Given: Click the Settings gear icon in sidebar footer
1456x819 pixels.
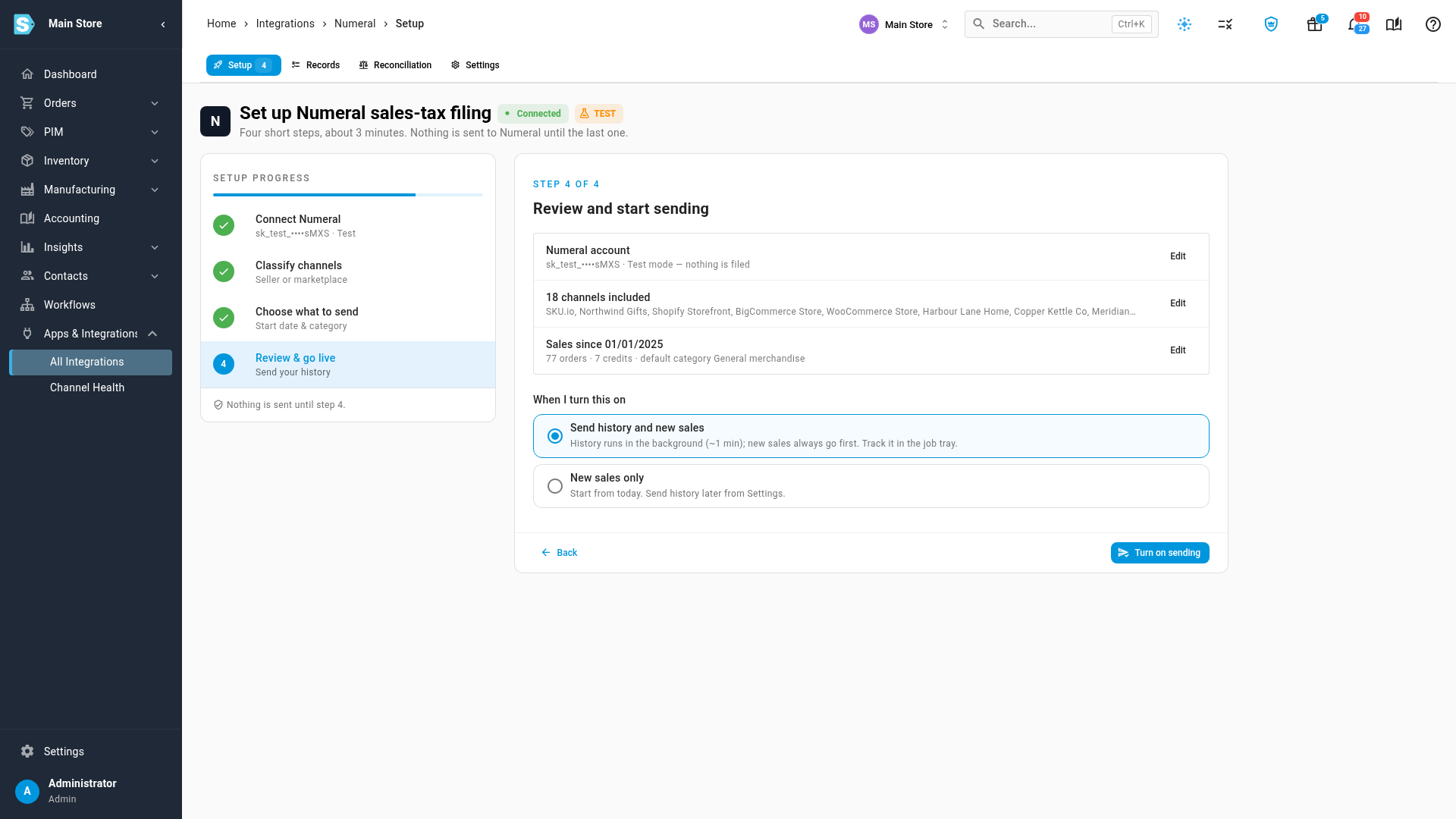Looking at the screenshot, I should click(27, 752).
